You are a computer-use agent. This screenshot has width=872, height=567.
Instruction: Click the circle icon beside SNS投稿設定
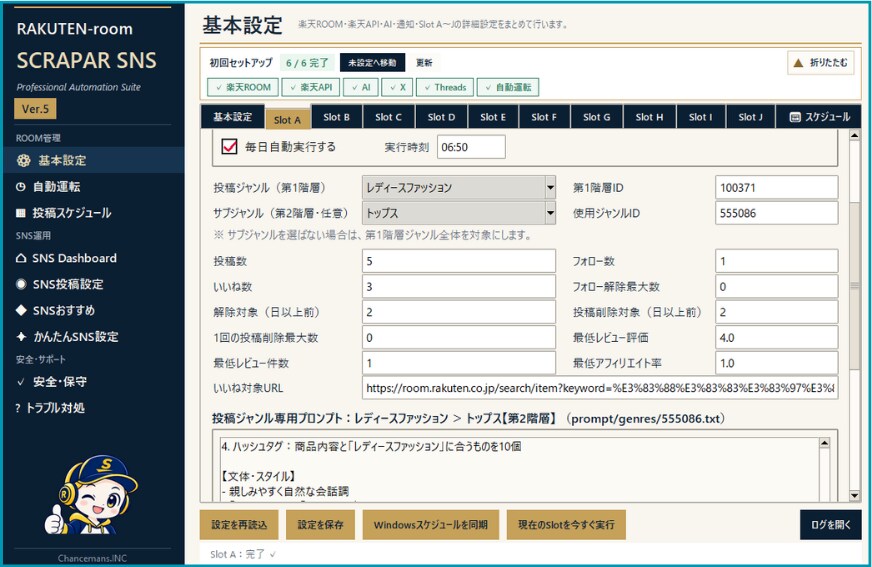(21, 284)
